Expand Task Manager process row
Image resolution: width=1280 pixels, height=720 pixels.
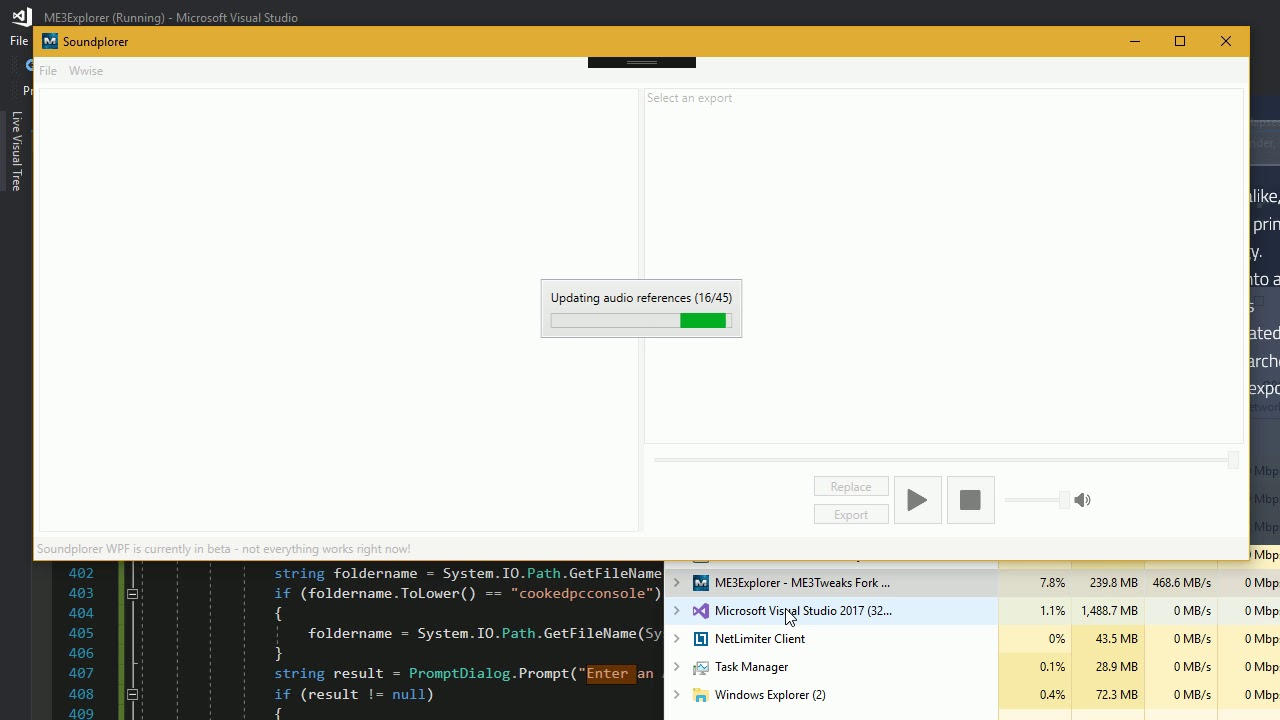[677, 667]
